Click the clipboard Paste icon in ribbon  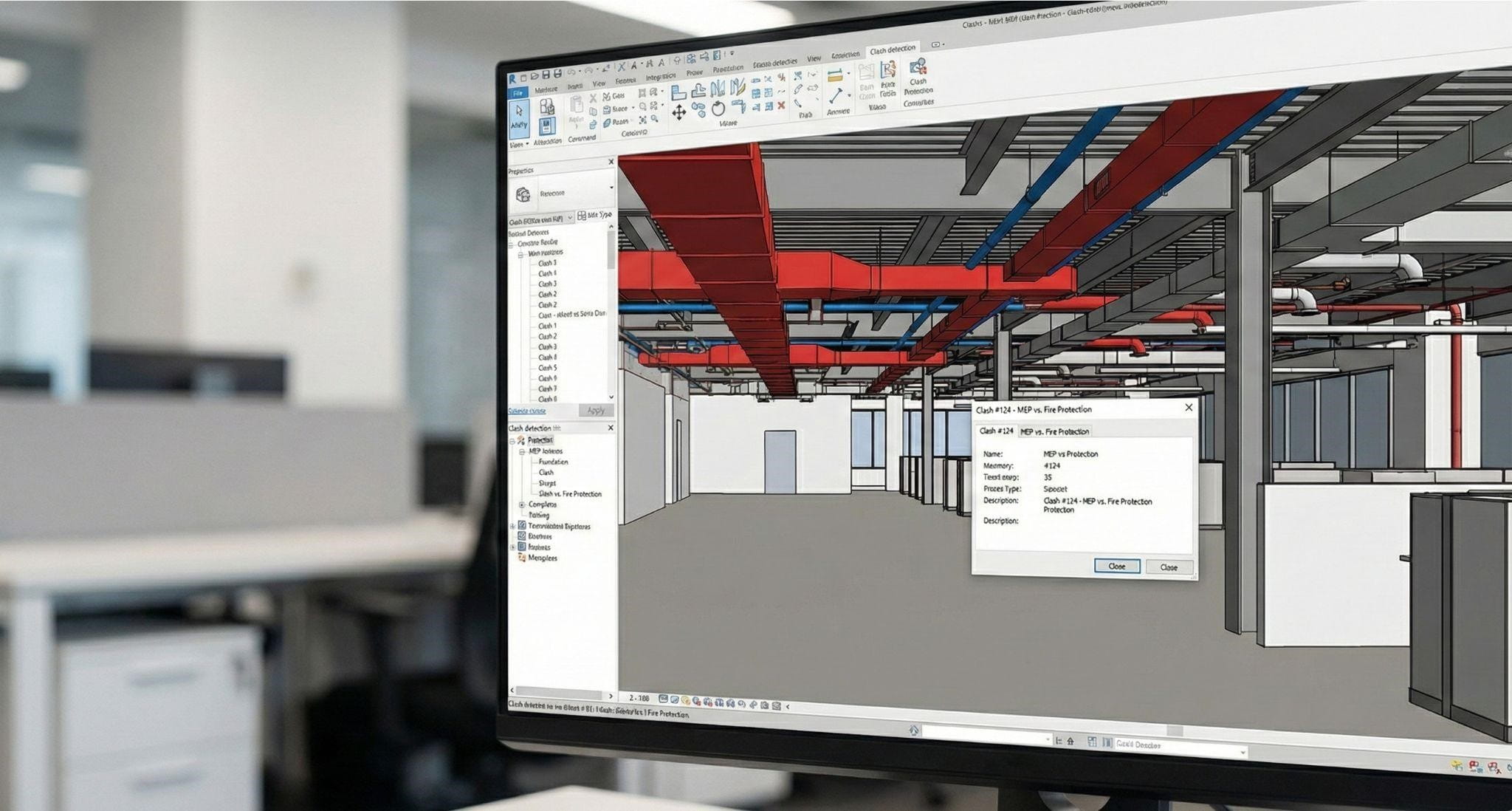coord(577,104)
